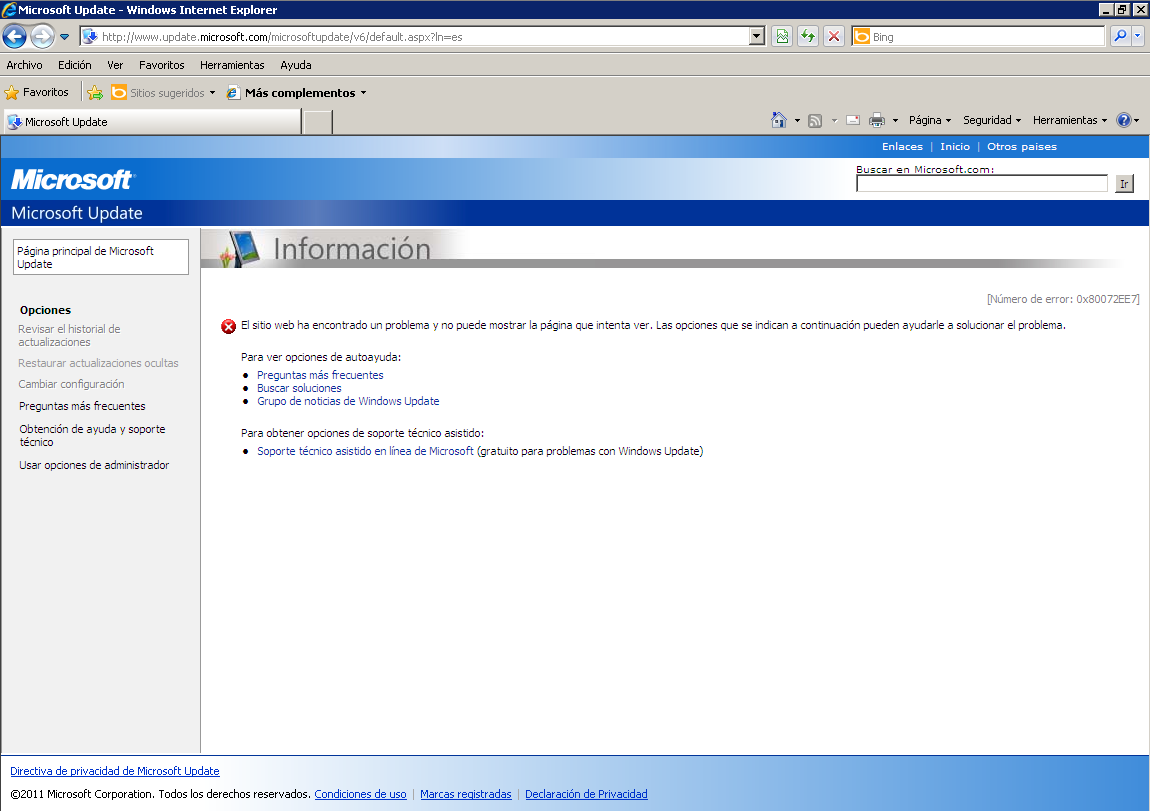
Task: Open the Favoritos menu in menu bar
Action: pos(161,65)
